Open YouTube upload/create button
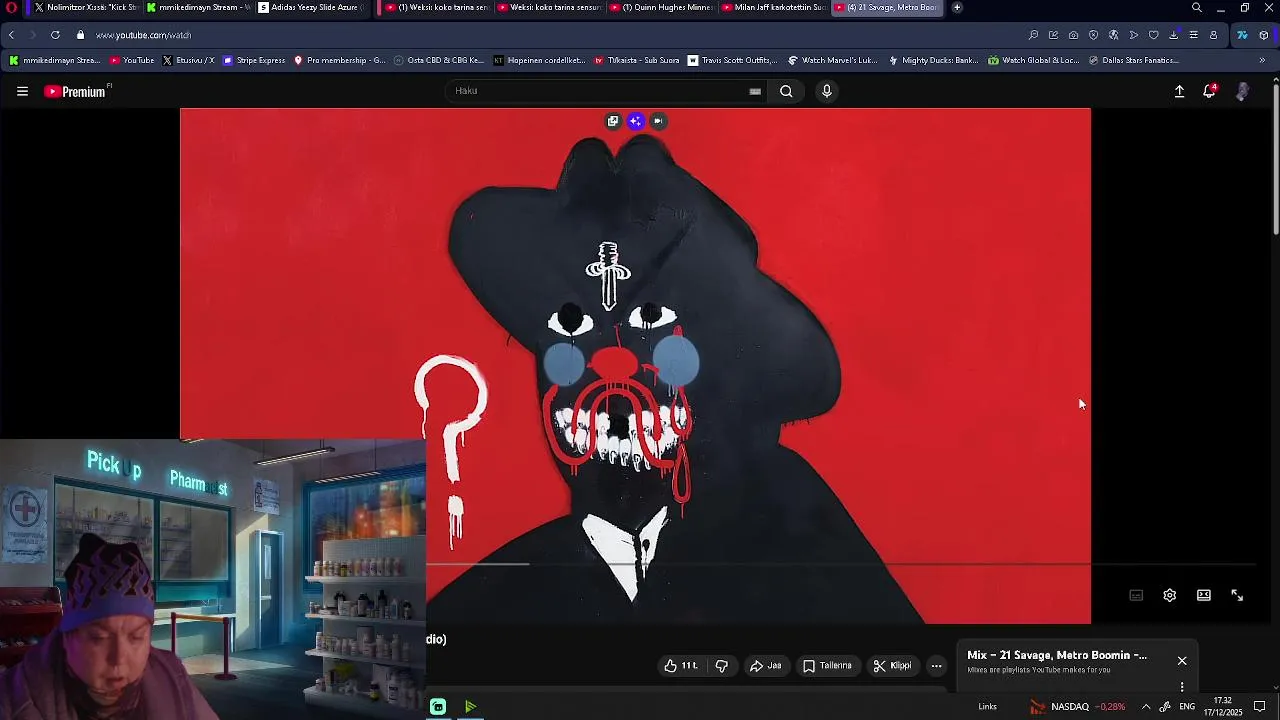Image resolution: width=1280 pixels, height=720 pixels. coord(1179,91)
